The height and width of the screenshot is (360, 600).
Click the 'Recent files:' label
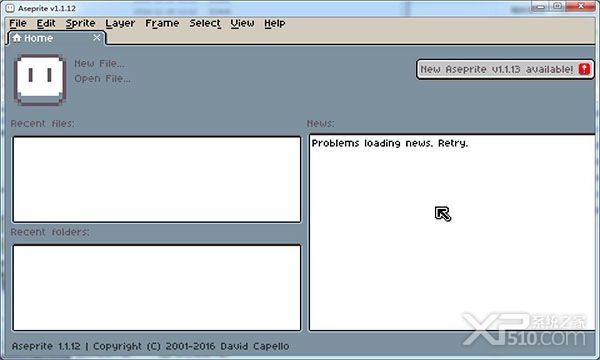[42, 124]
